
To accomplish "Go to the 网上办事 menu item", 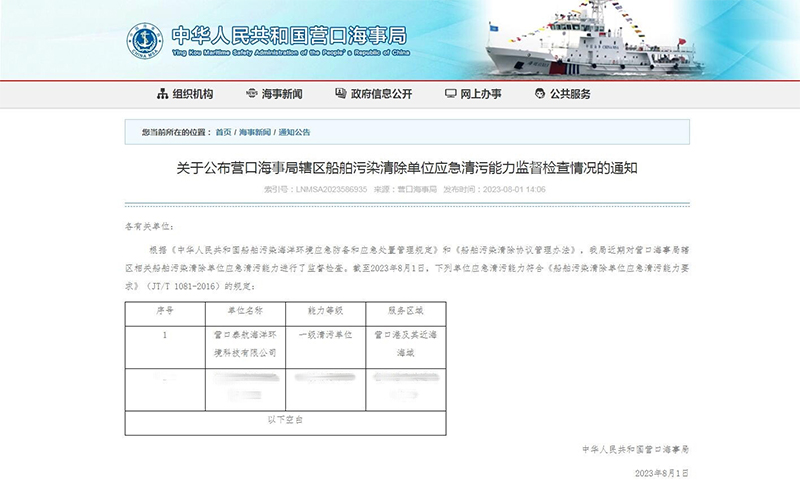I will [481, 94].
